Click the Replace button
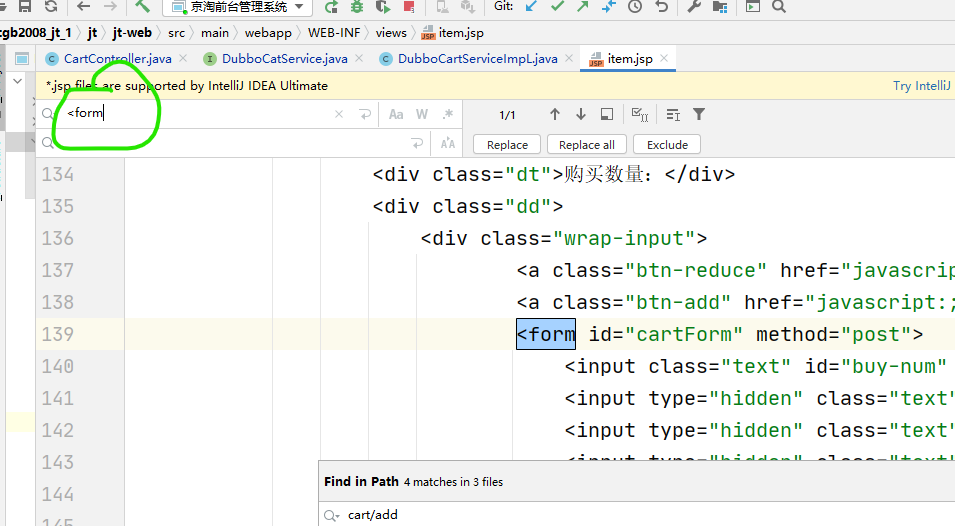This screenshot has height=526, width=955. (507, 145)
